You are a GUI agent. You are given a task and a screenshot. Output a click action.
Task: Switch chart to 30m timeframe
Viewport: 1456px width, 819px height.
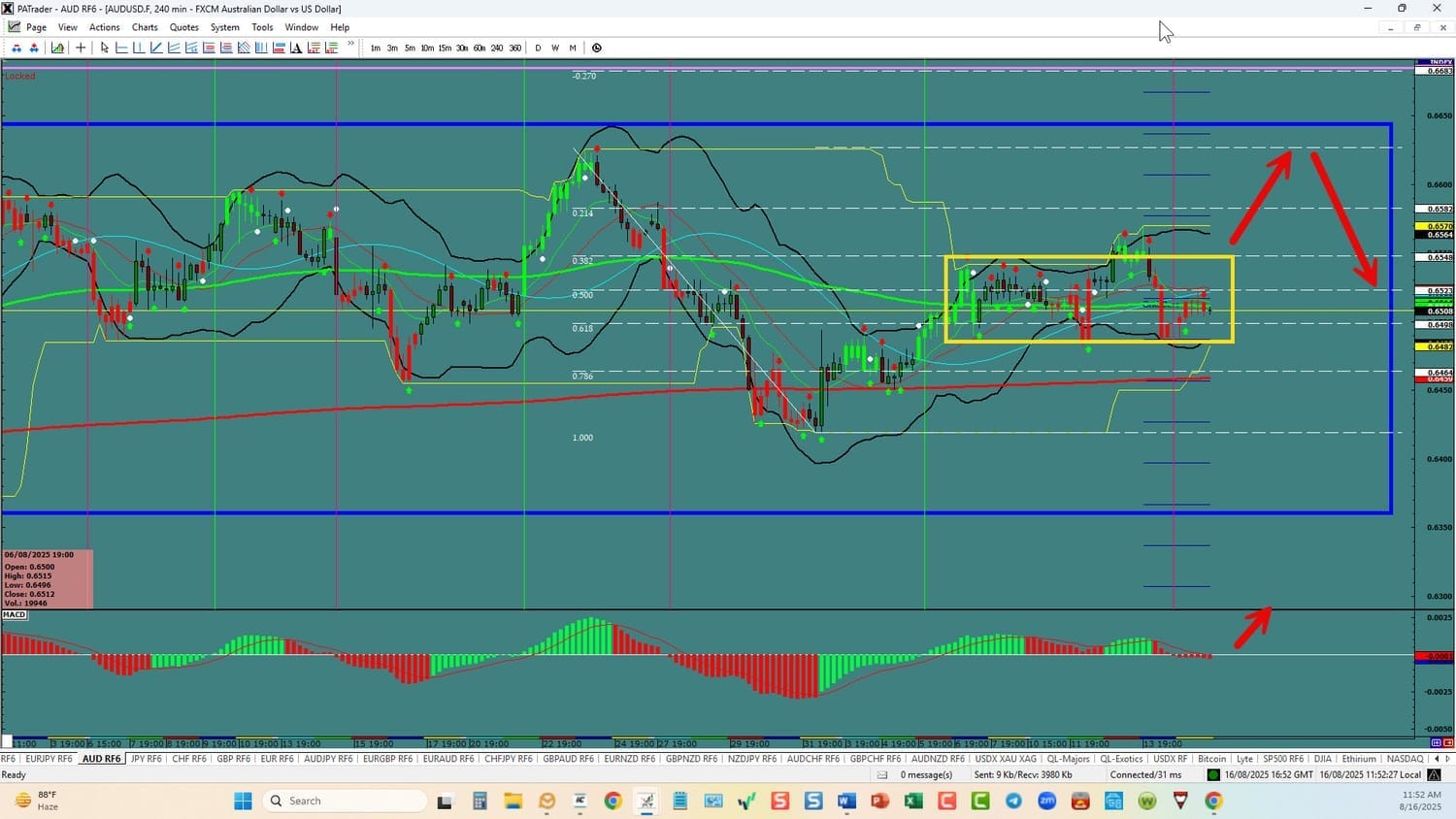[462, 49]
